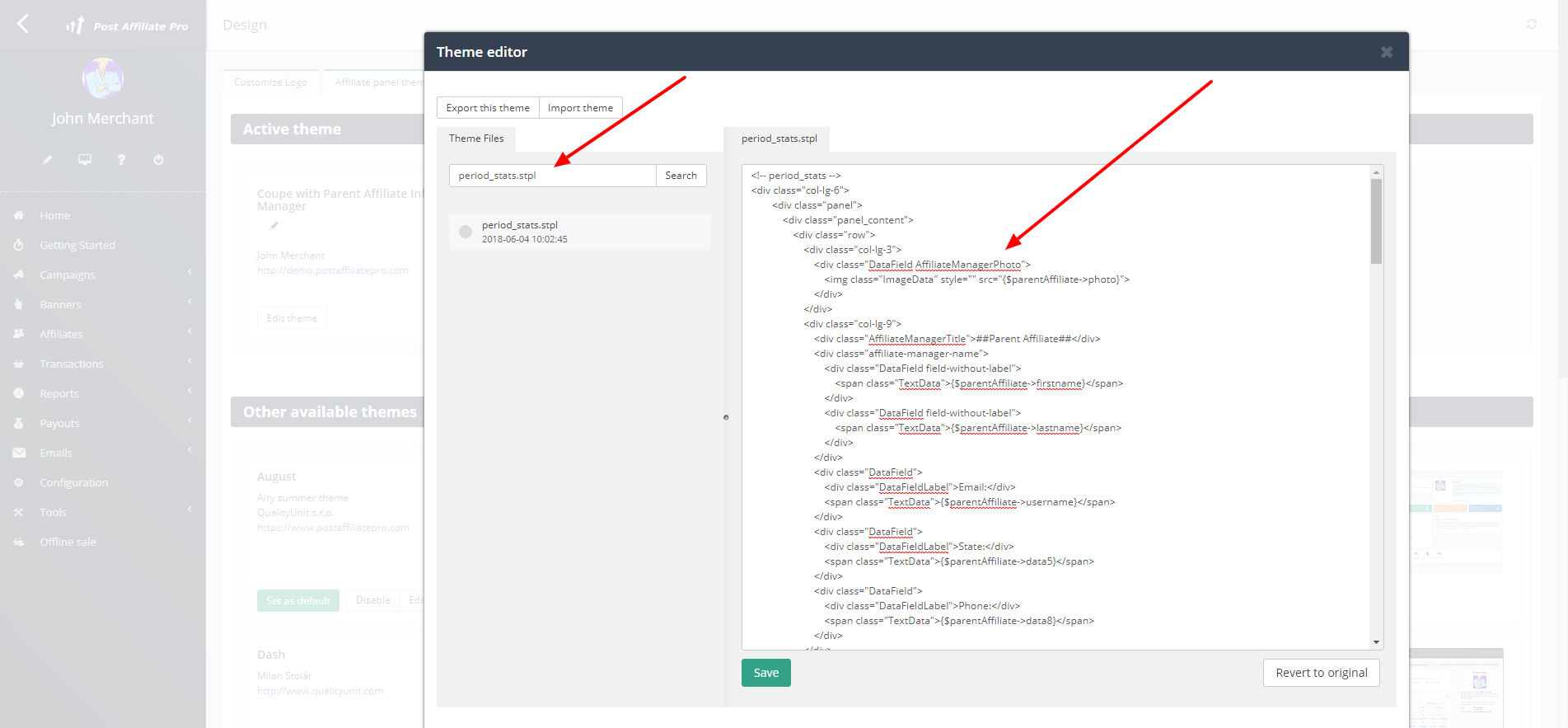The height and width of the screenshot is (728, 1568).
Task: Click the Banners sidebar icon
Action: (x=19, y=304)
